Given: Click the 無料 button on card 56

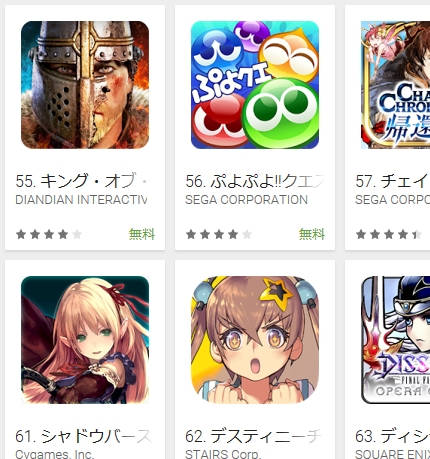Looking at the screenshot, I should [x=312, y=234].
